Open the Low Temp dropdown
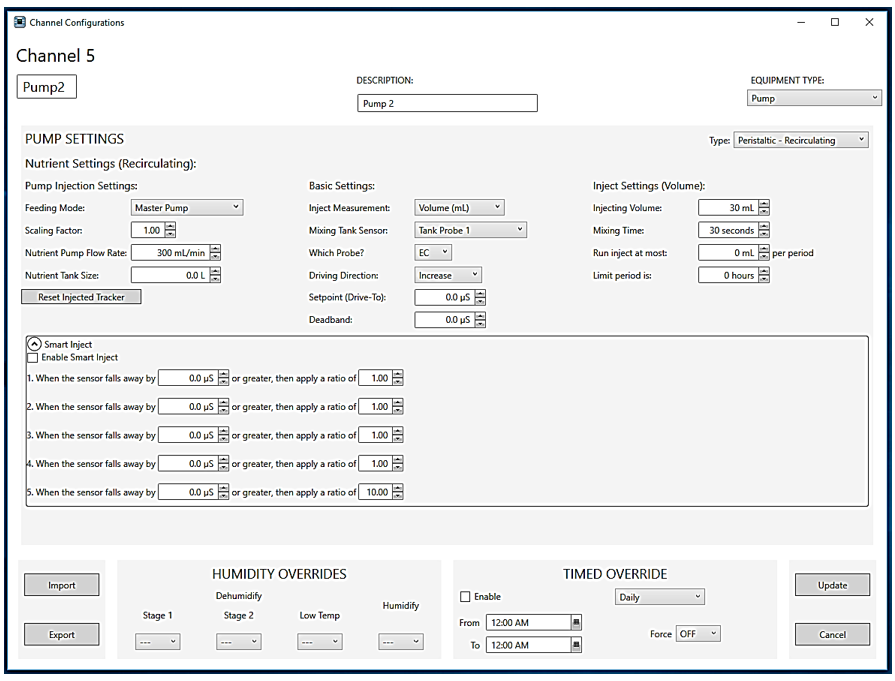The width and height of the screenshot is (895, 681). [x=320, y=642]
